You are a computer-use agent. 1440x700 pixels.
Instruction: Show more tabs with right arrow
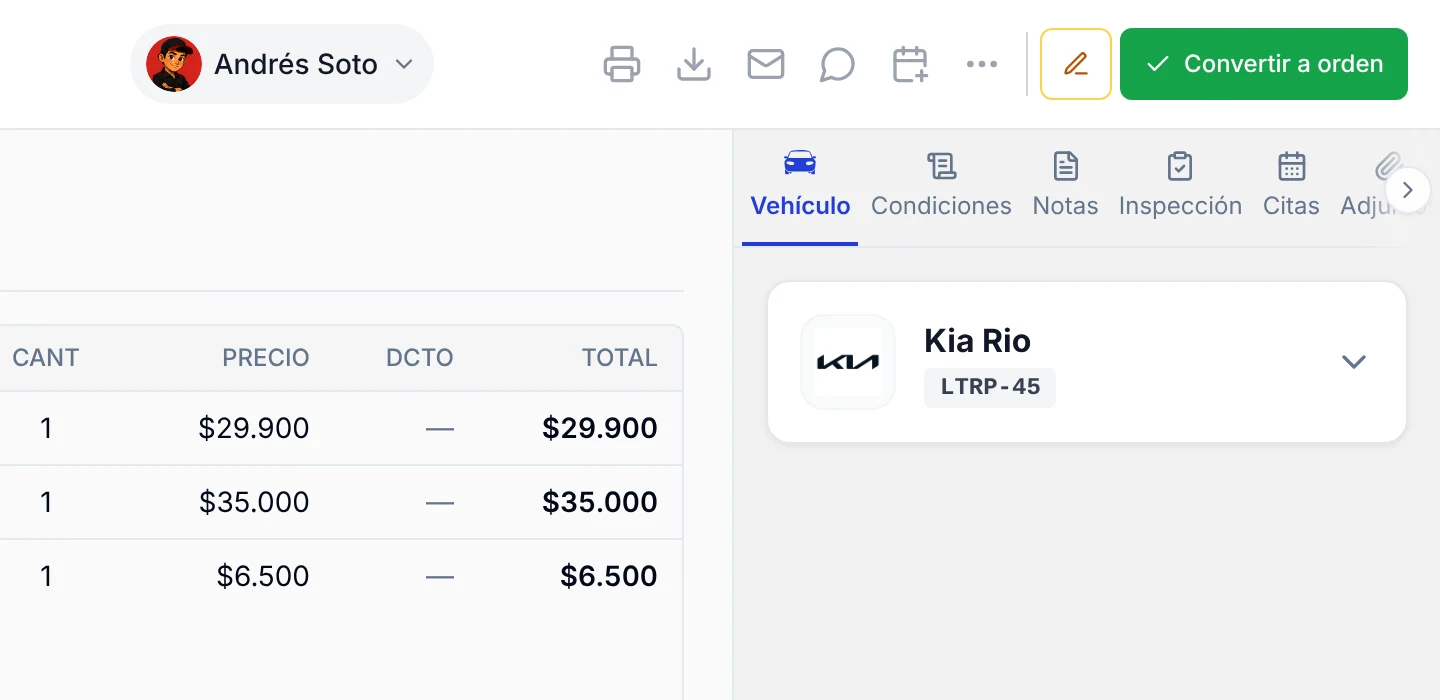pyautogui.click(x=1408, y=190)
